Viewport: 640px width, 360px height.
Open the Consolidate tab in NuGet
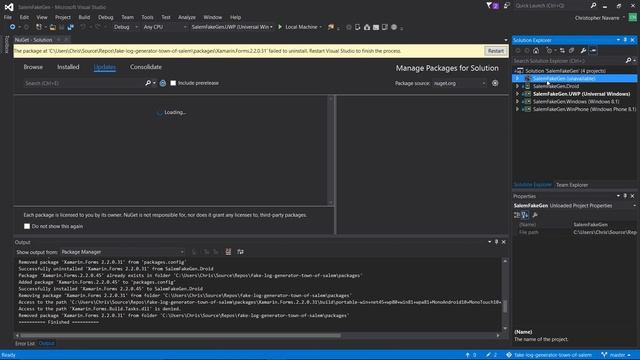[146, 67]
